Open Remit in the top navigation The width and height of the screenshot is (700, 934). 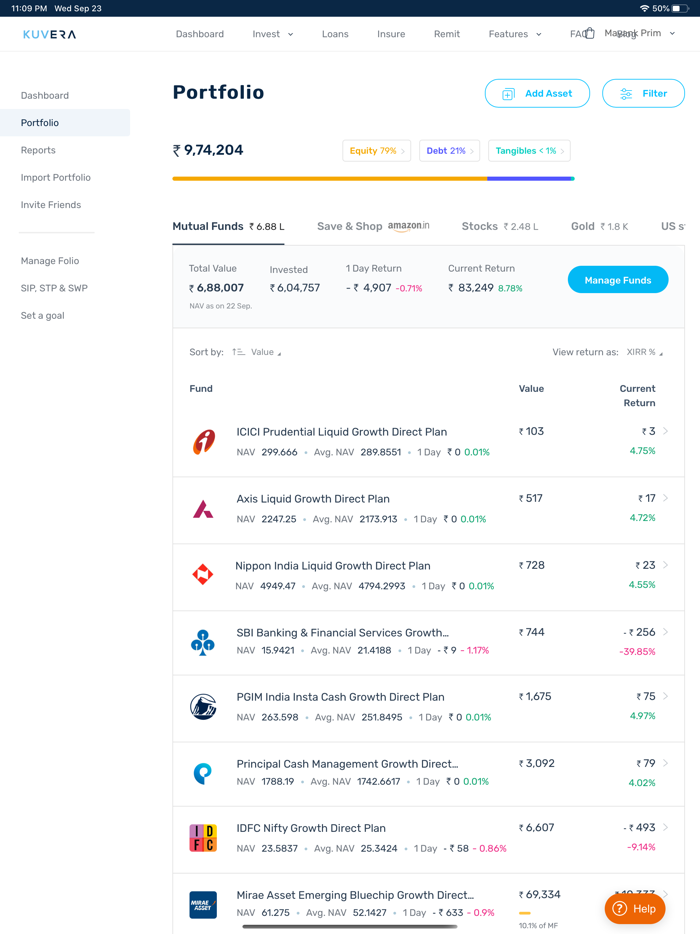coord(447,34)
